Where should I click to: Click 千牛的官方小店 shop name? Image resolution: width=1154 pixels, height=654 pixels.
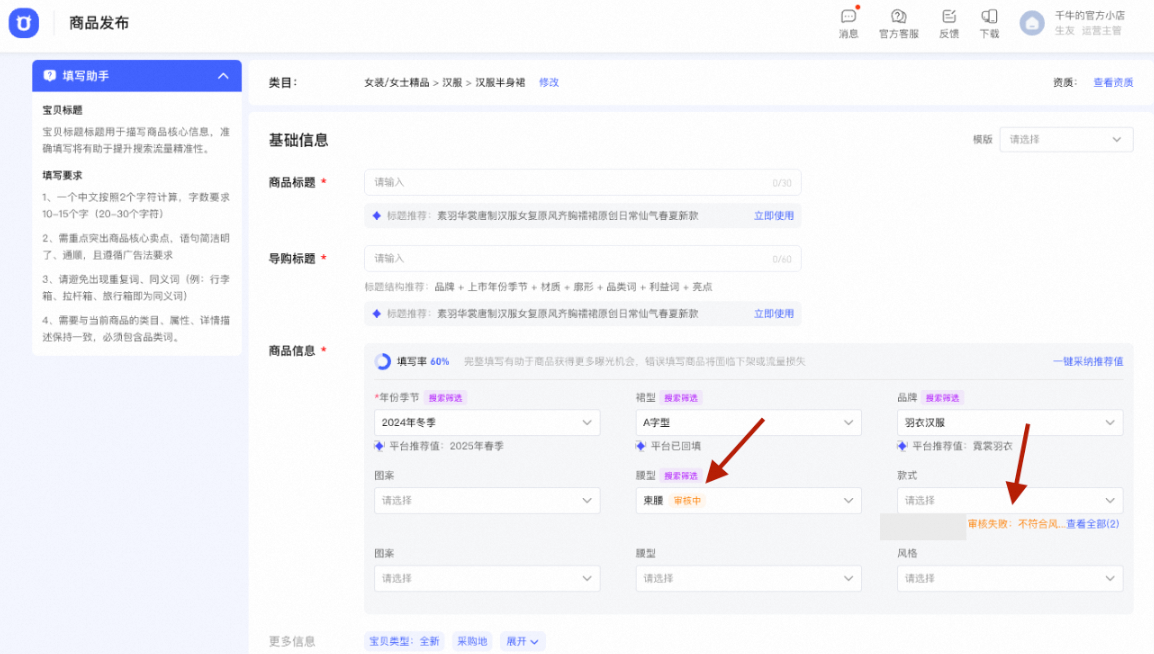coord(1089,15)
